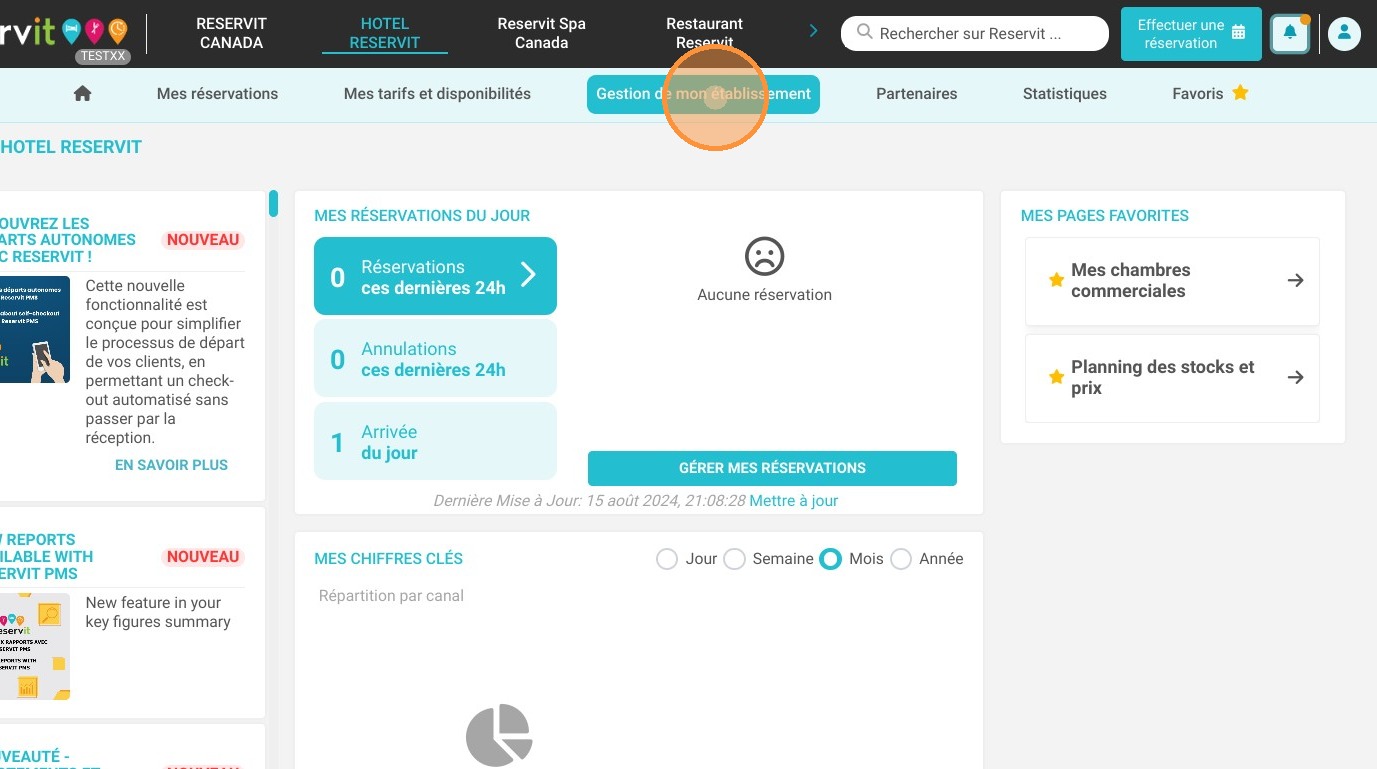Click EN SAVOIR PLUS link
Viewport: 1377px width, 769px height.
tap(171, 465)
